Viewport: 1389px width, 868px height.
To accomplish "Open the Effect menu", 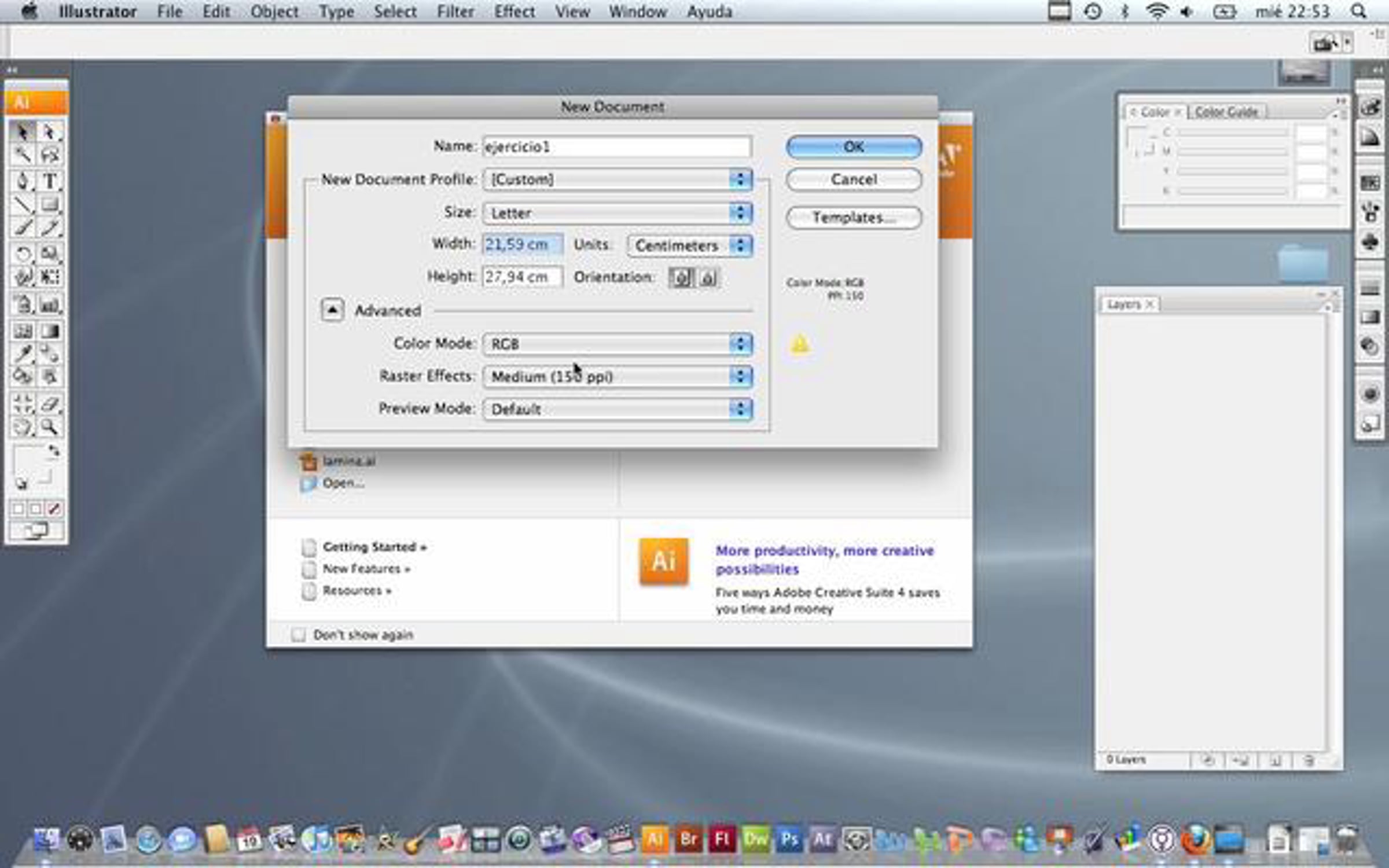I will click(x=514, y=12).
